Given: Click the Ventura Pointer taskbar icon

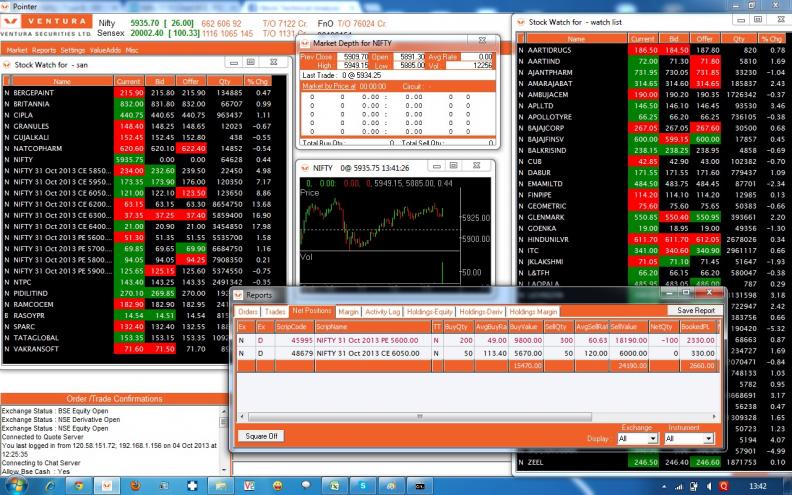Looking at the screenshot, I should tap(107, 486).
